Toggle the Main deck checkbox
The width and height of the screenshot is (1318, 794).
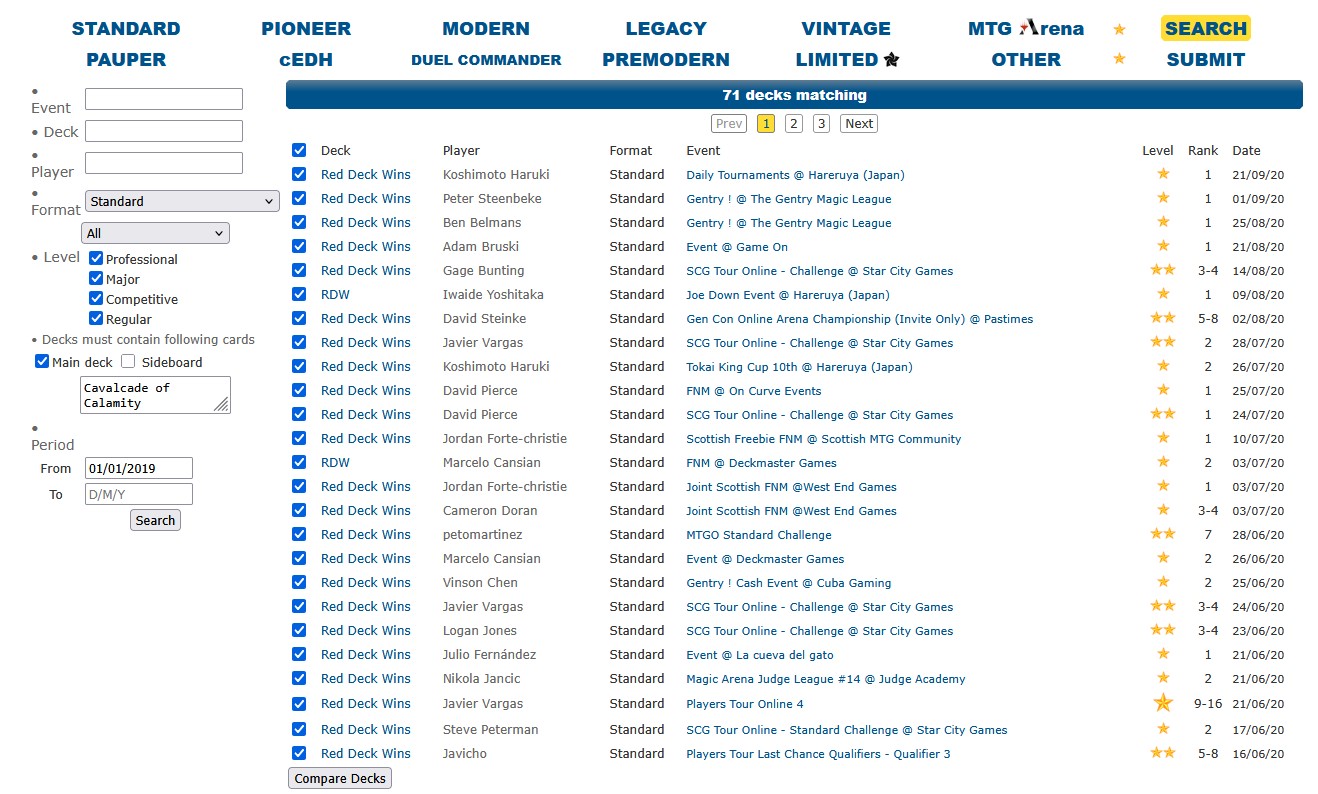click(x=42, y=361)
